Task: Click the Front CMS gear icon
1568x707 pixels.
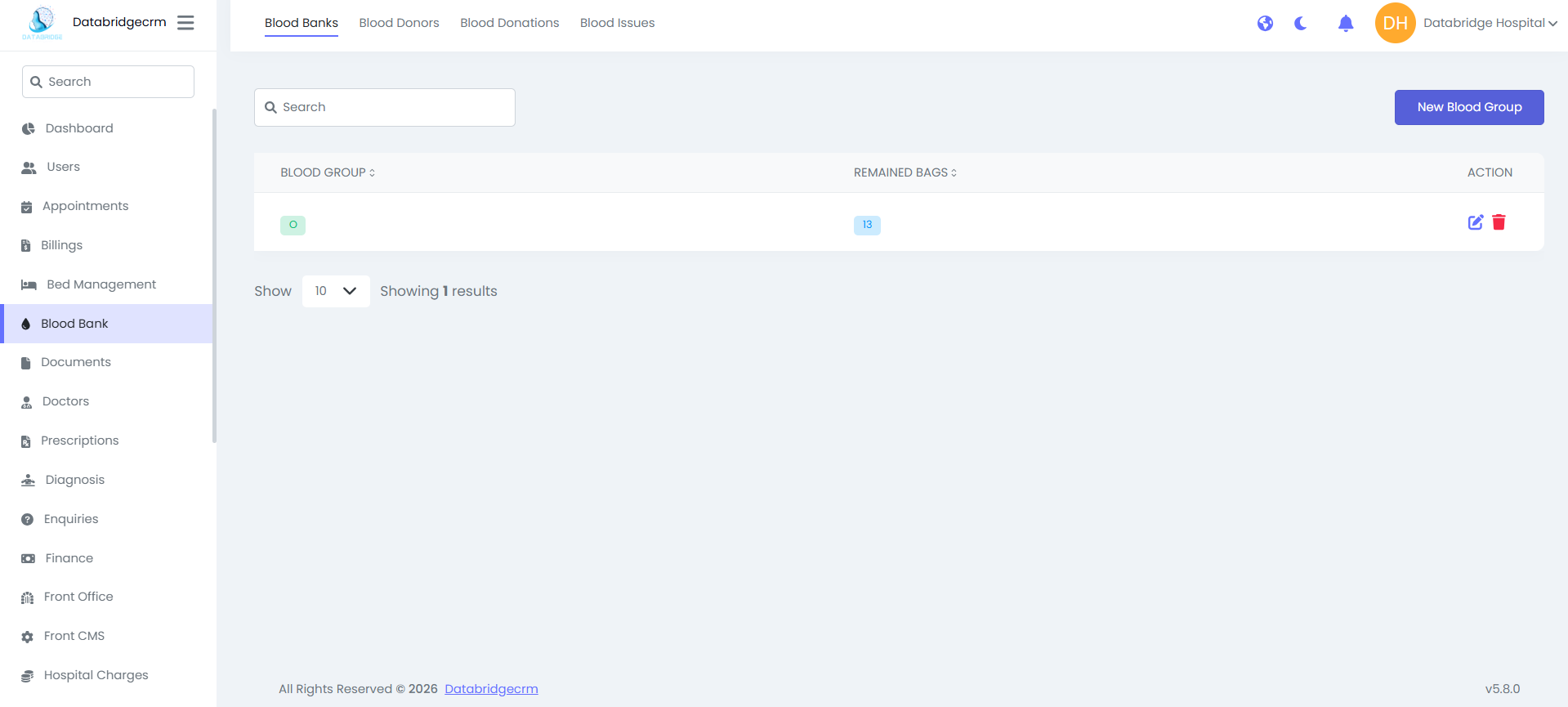Action: tap(28, 637)
